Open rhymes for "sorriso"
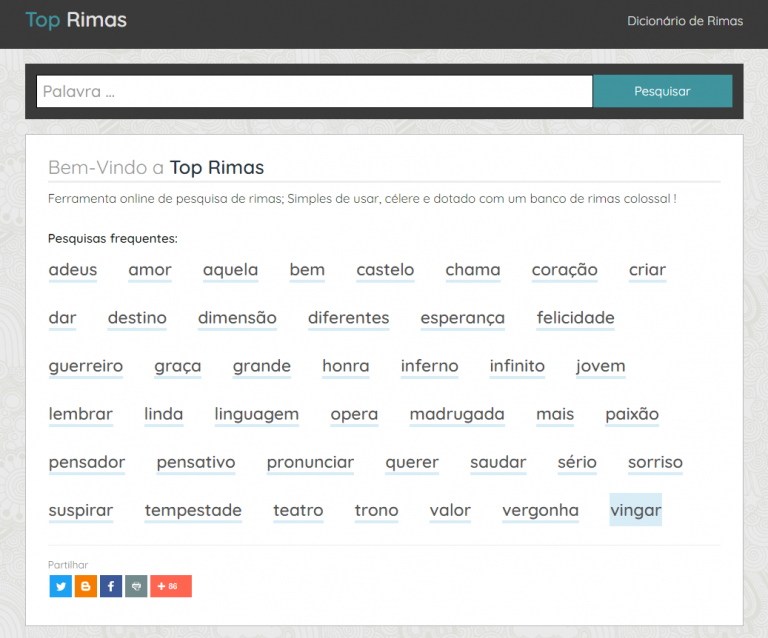768x638 pixels. point(655,462)
